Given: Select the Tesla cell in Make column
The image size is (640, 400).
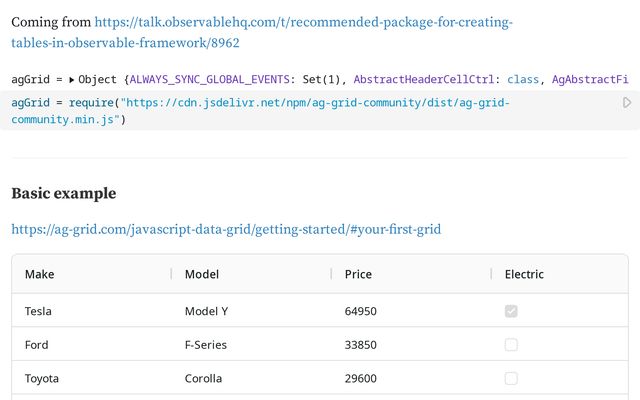Looking at the screenshot, I should [38, 311].
